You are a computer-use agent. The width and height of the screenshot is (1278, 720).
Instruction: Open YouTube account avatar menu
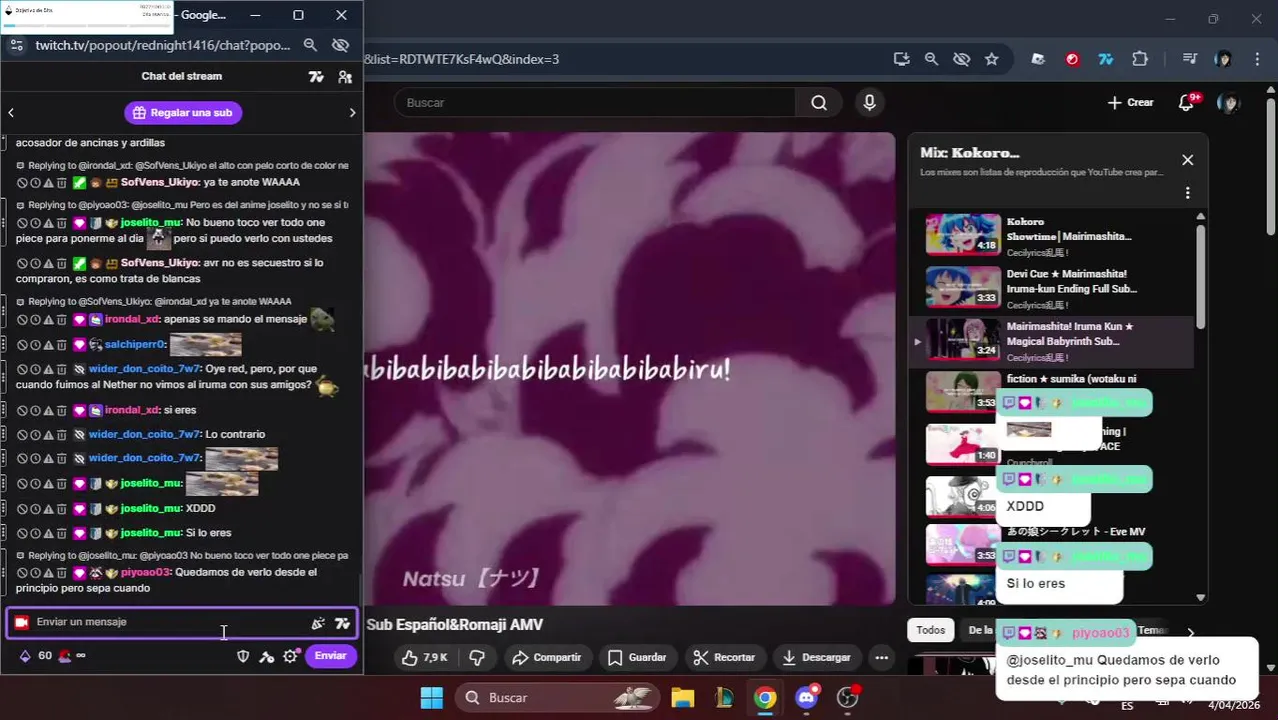point(1228,103)
